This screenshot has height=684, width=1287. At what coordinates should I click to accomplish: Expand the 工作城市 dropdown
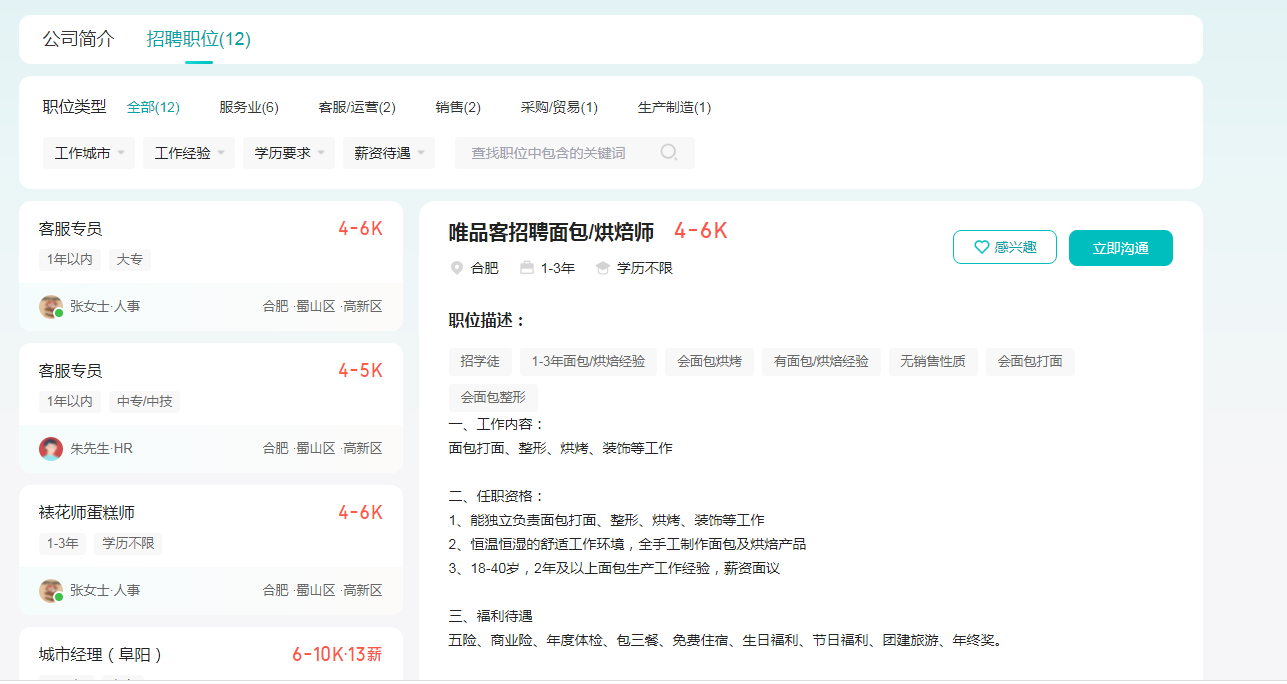(x=89, y=153)
